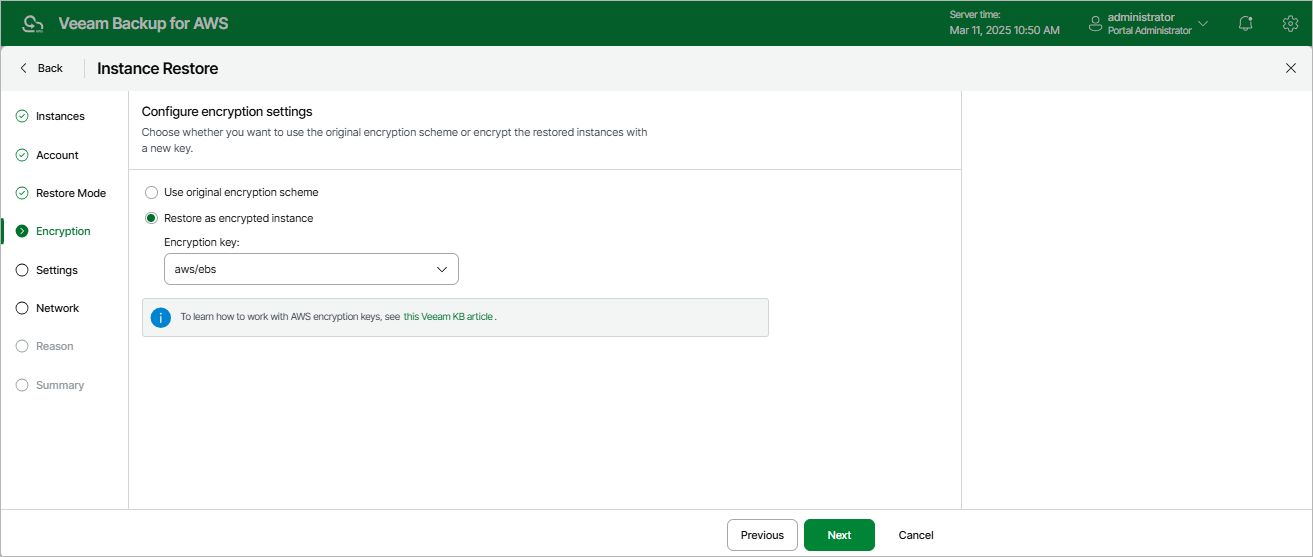Go Back from Instance Restore
Image resolution: width=1313 pixels, height=557 pixels.
(x=41, y=68)
